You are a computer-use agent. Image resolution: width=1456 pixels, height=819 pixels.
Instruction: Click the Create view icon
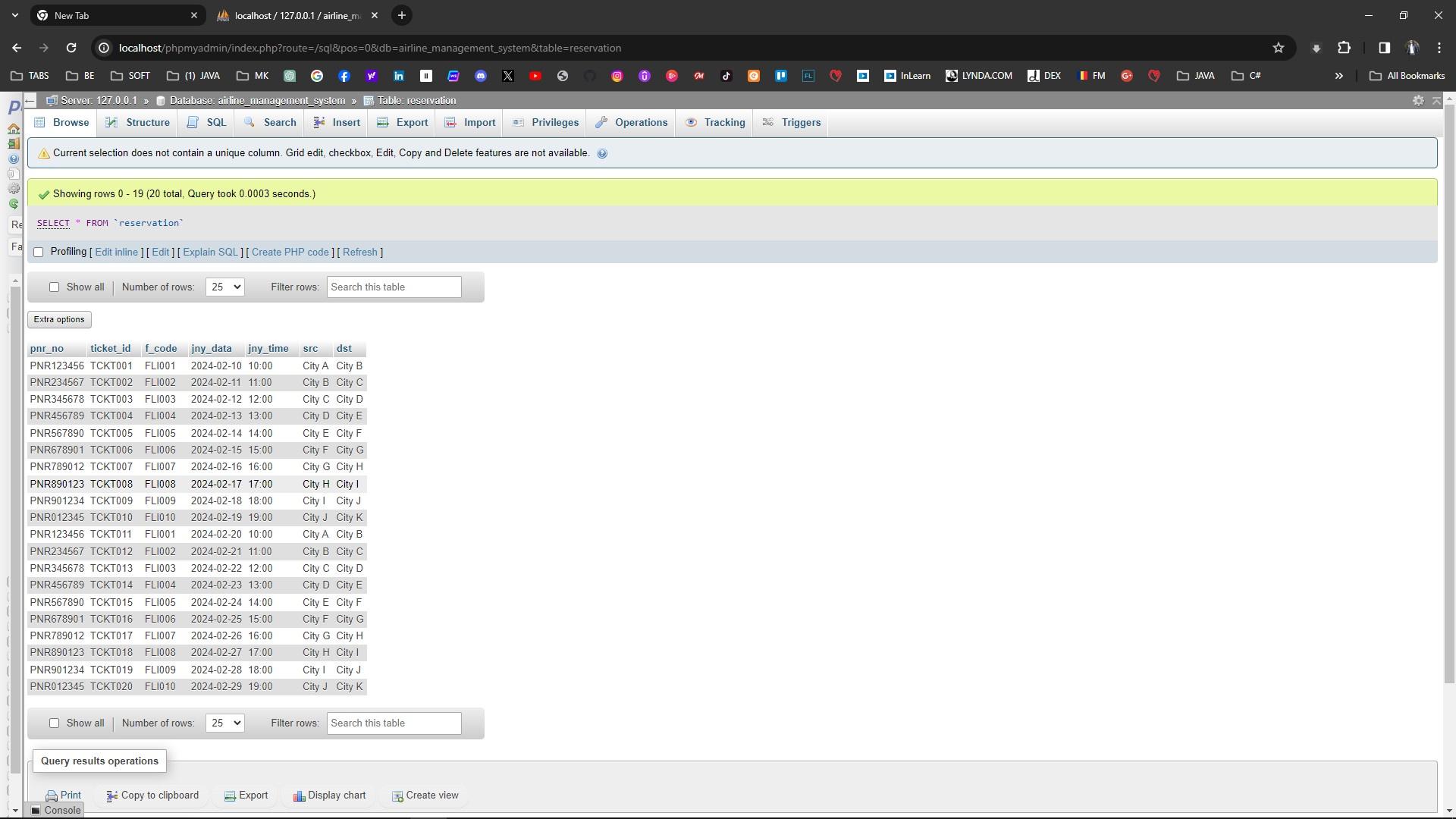pyautogui.click(x=397, y=796)
